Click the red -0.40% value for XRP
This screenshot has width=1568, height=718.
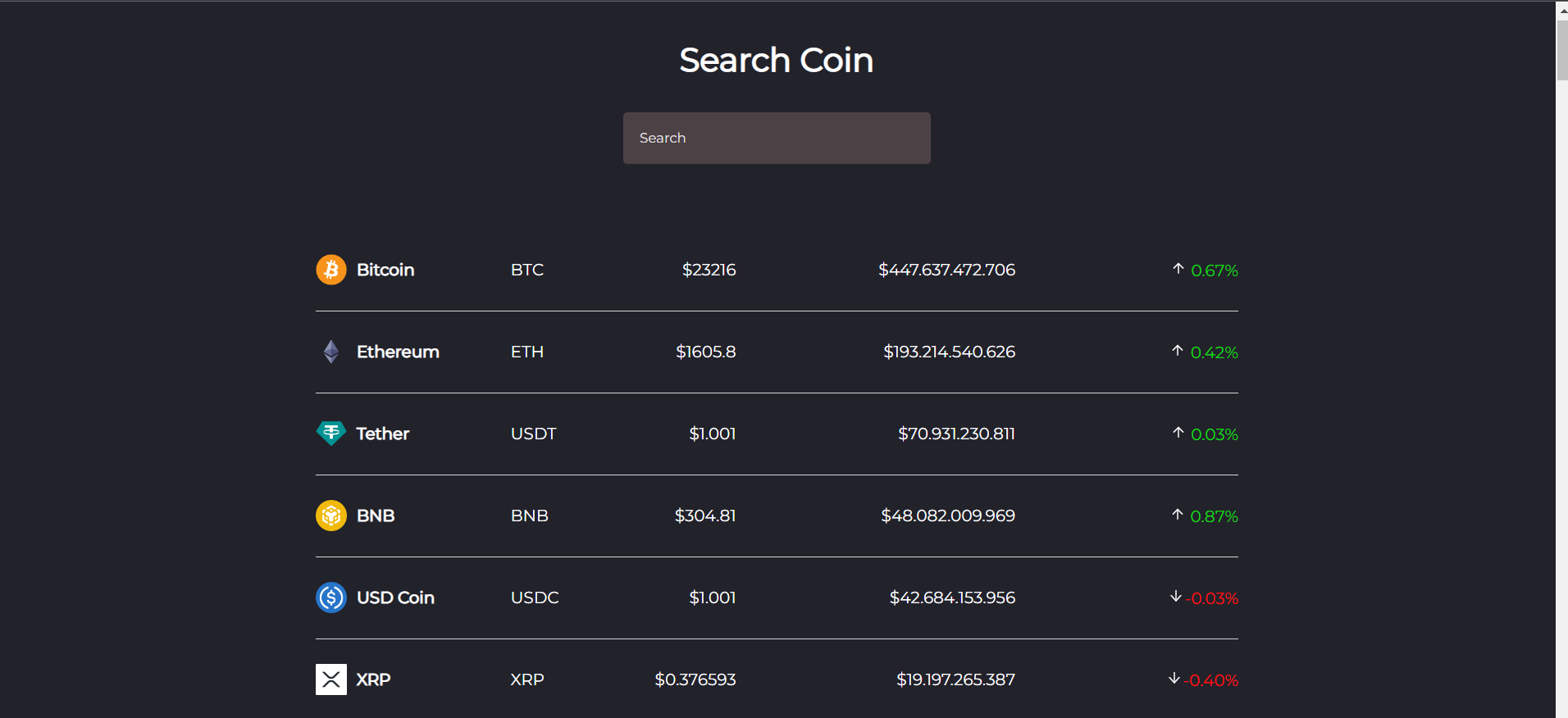coord(1213,680)
